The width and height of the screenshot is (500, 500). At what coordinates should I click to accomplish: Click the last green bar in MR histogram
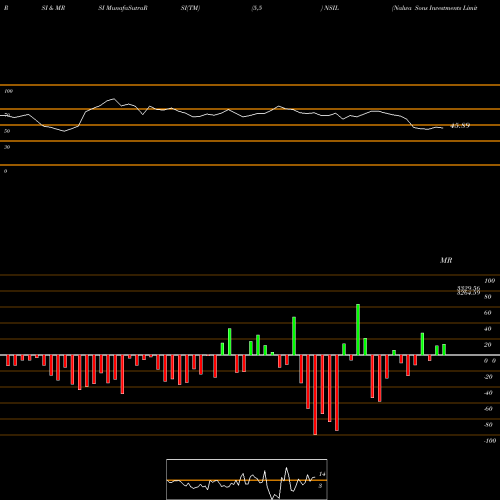[x=444, y=350]
